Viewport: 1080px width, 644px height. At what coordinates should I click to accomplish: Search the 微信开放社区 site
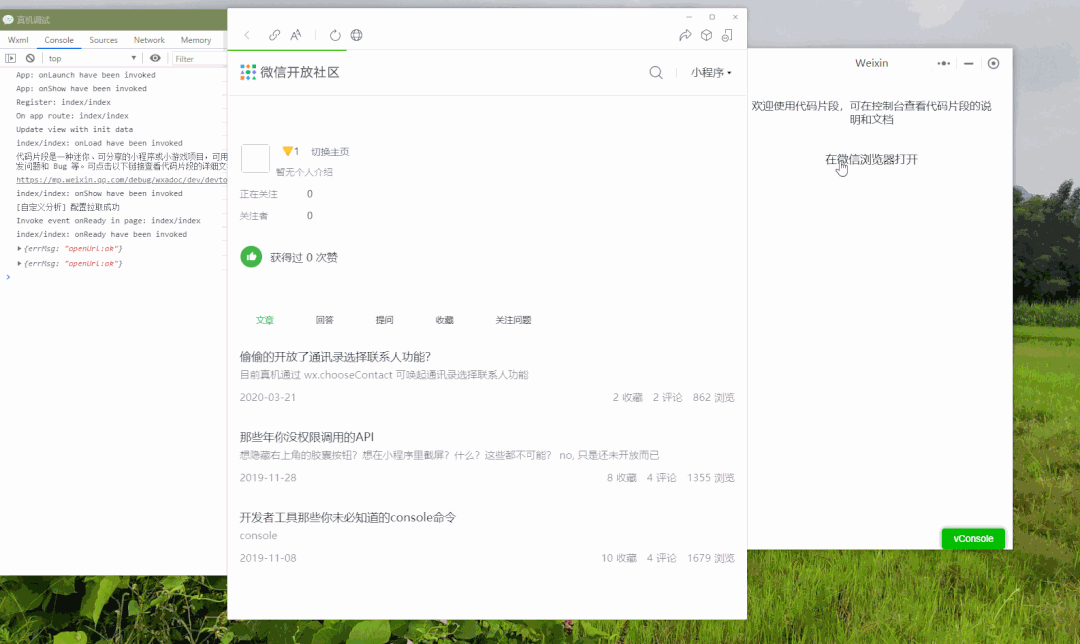656,72
